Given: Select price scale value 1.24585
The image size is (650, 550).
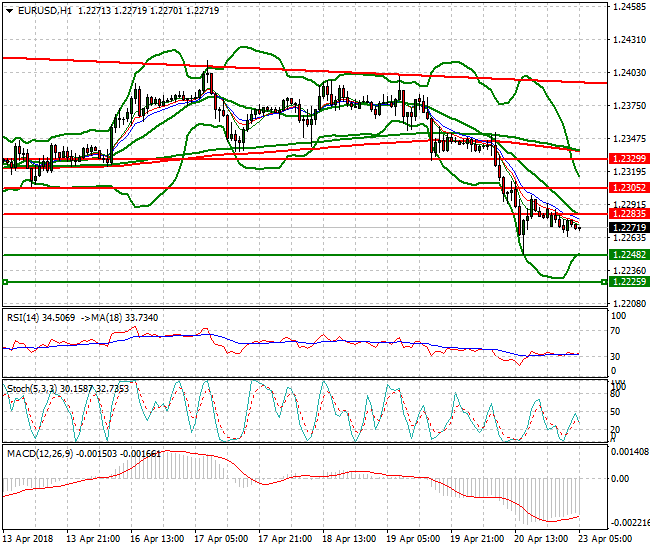Looking at the screenshot, I should (629, 7).
